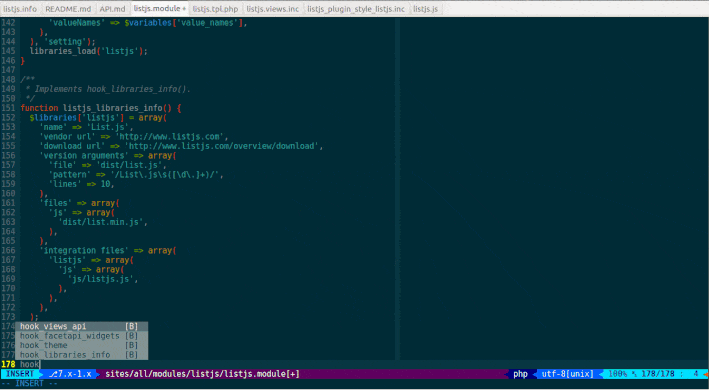Viewport: 709px width, 390px height.
Task: Open the API.md tab
Action: 112,9
